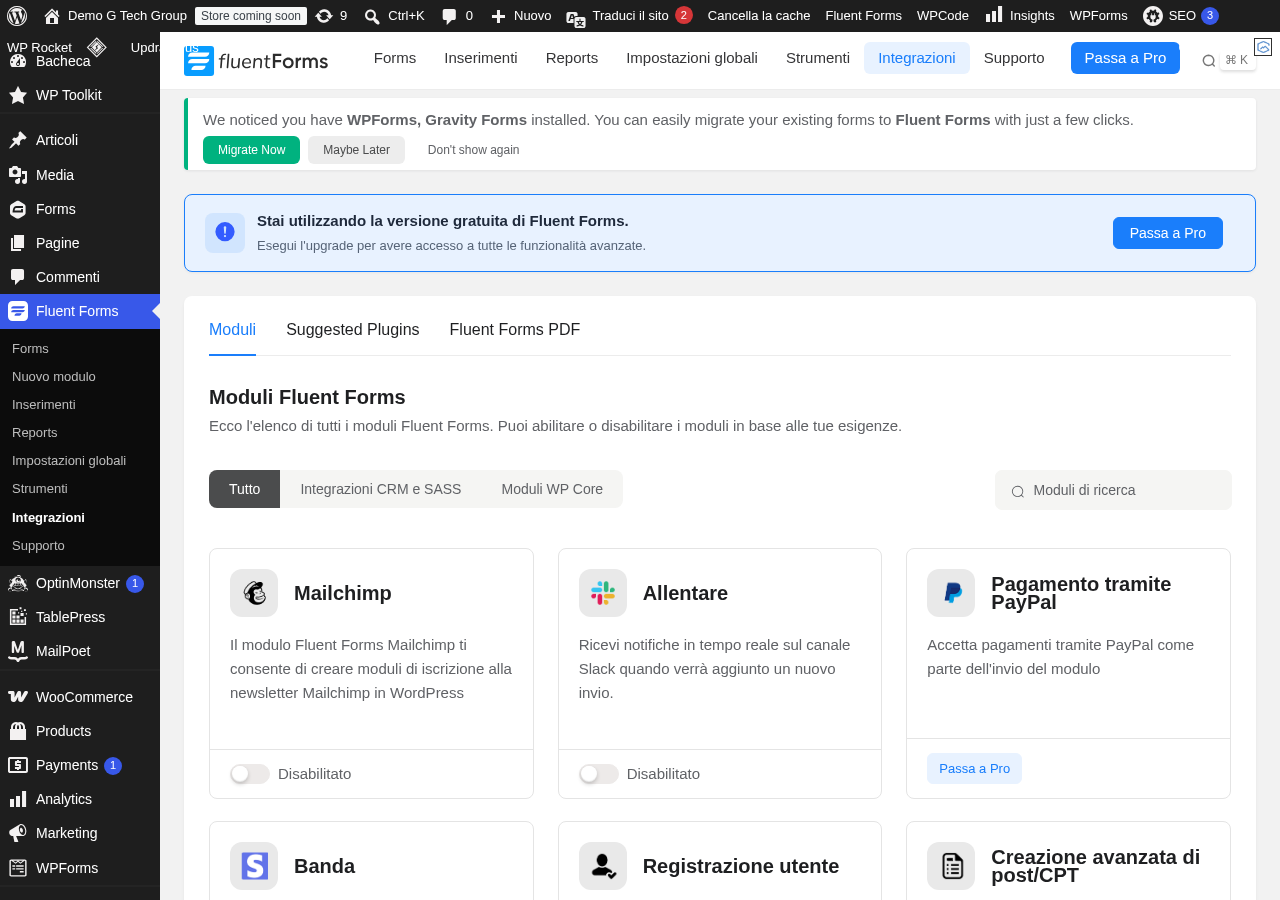1280x900 pixels.
Task: Open the WordPress logo menu
Action: coord(17,16)
